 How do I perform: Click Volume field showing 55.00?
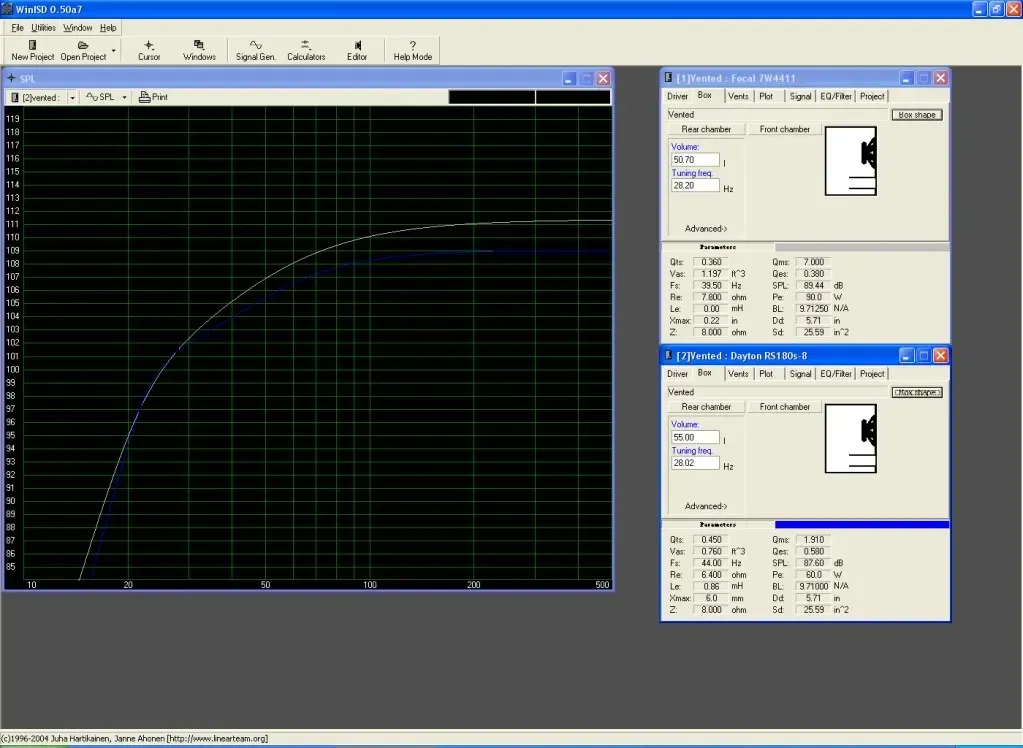click(695, 437)
